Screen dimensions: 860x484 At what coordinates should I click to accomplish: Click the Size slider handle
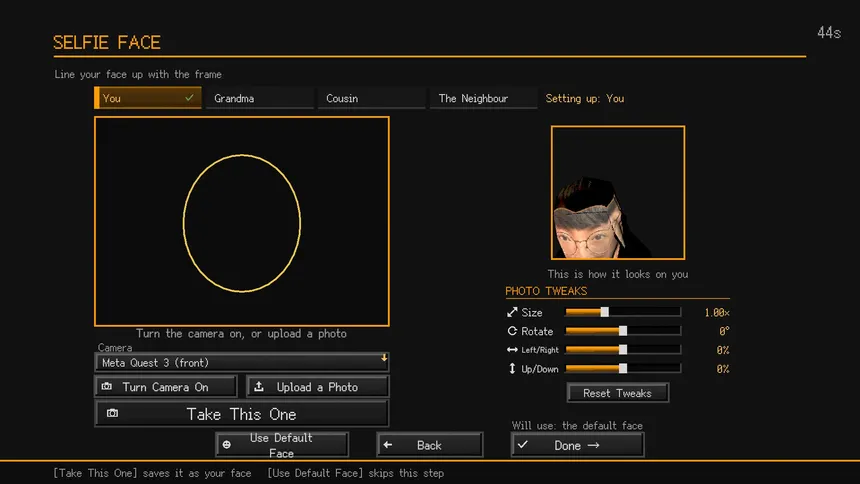[604, 312]
